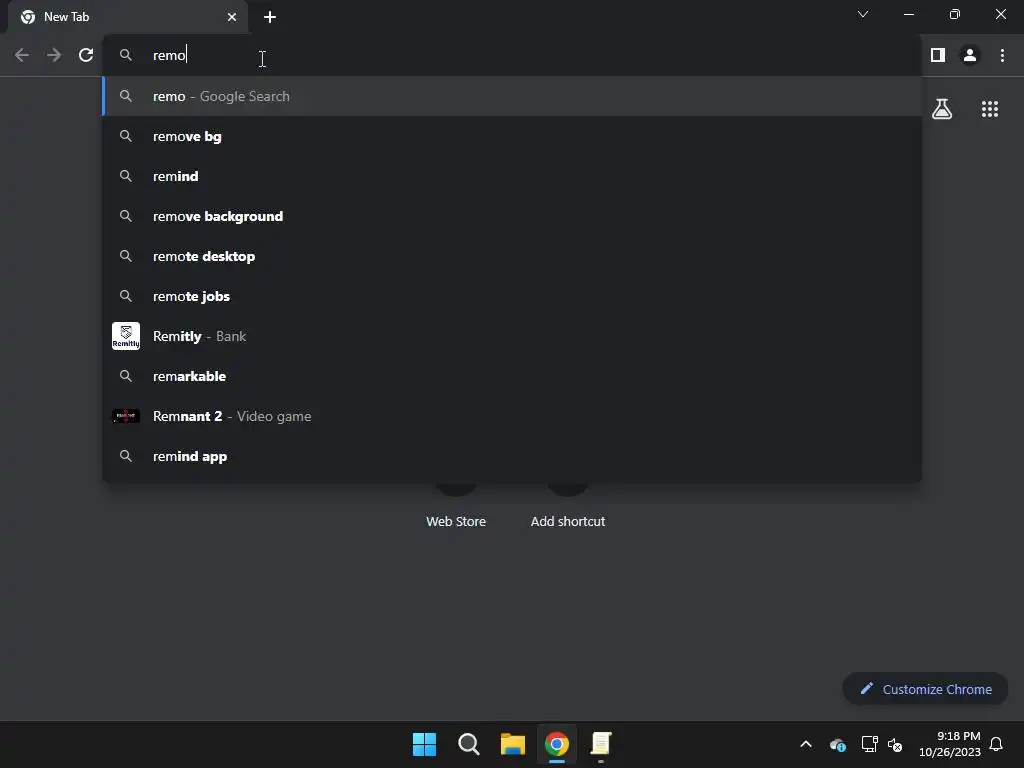Click the cloud sync tray icon
Screen dimensions: 1024x768
(838, 744)
